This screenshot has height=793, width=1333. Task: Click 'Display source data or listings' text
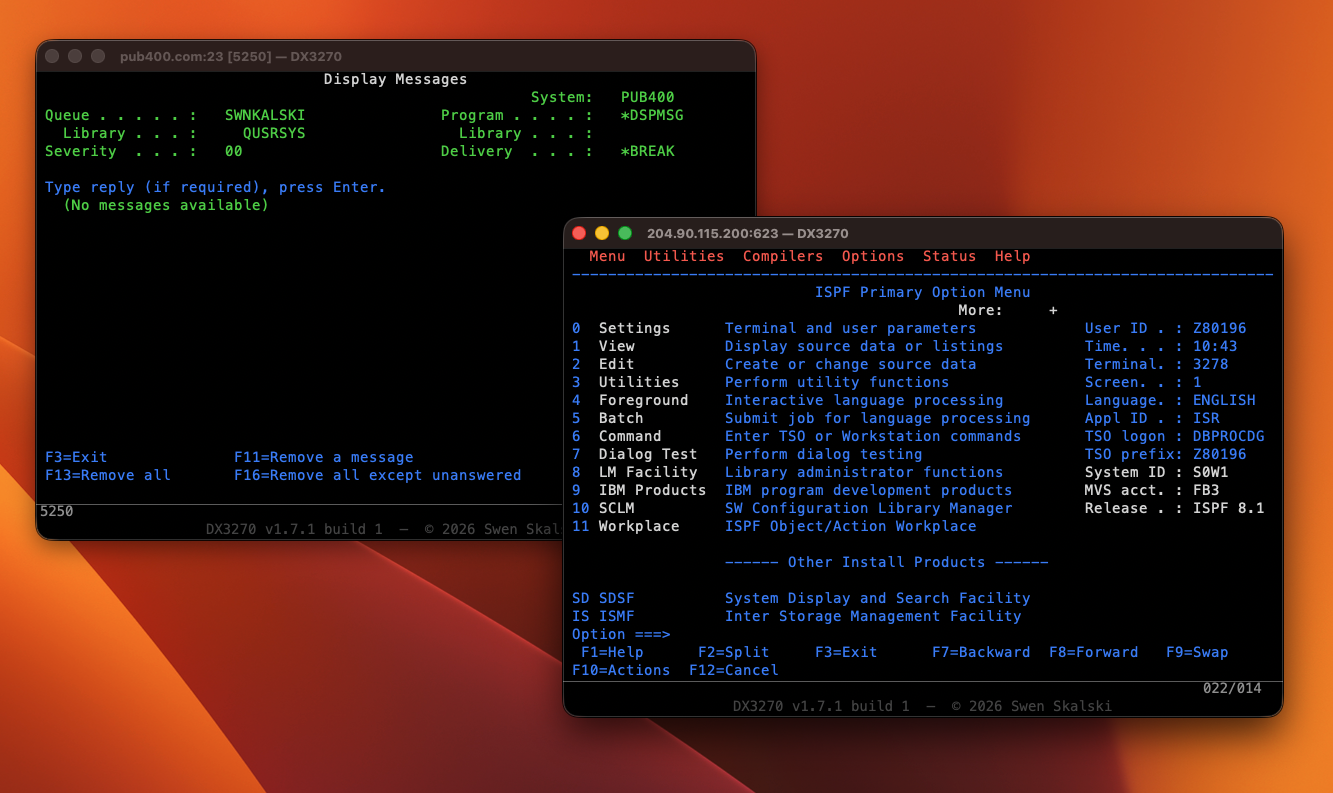coord(864,346)
